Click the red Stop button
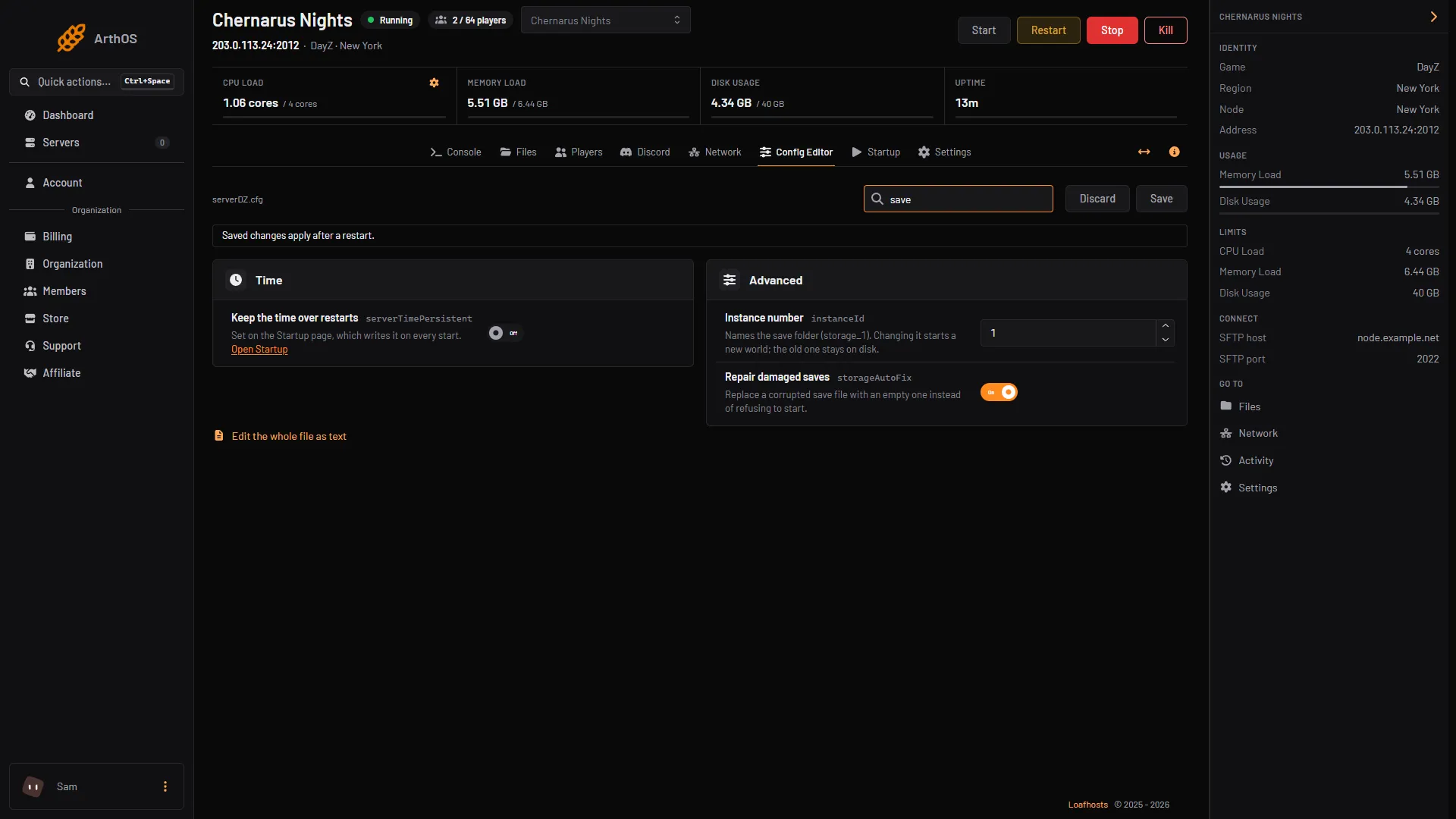1456x819 pixels. tap(1112, 30)
